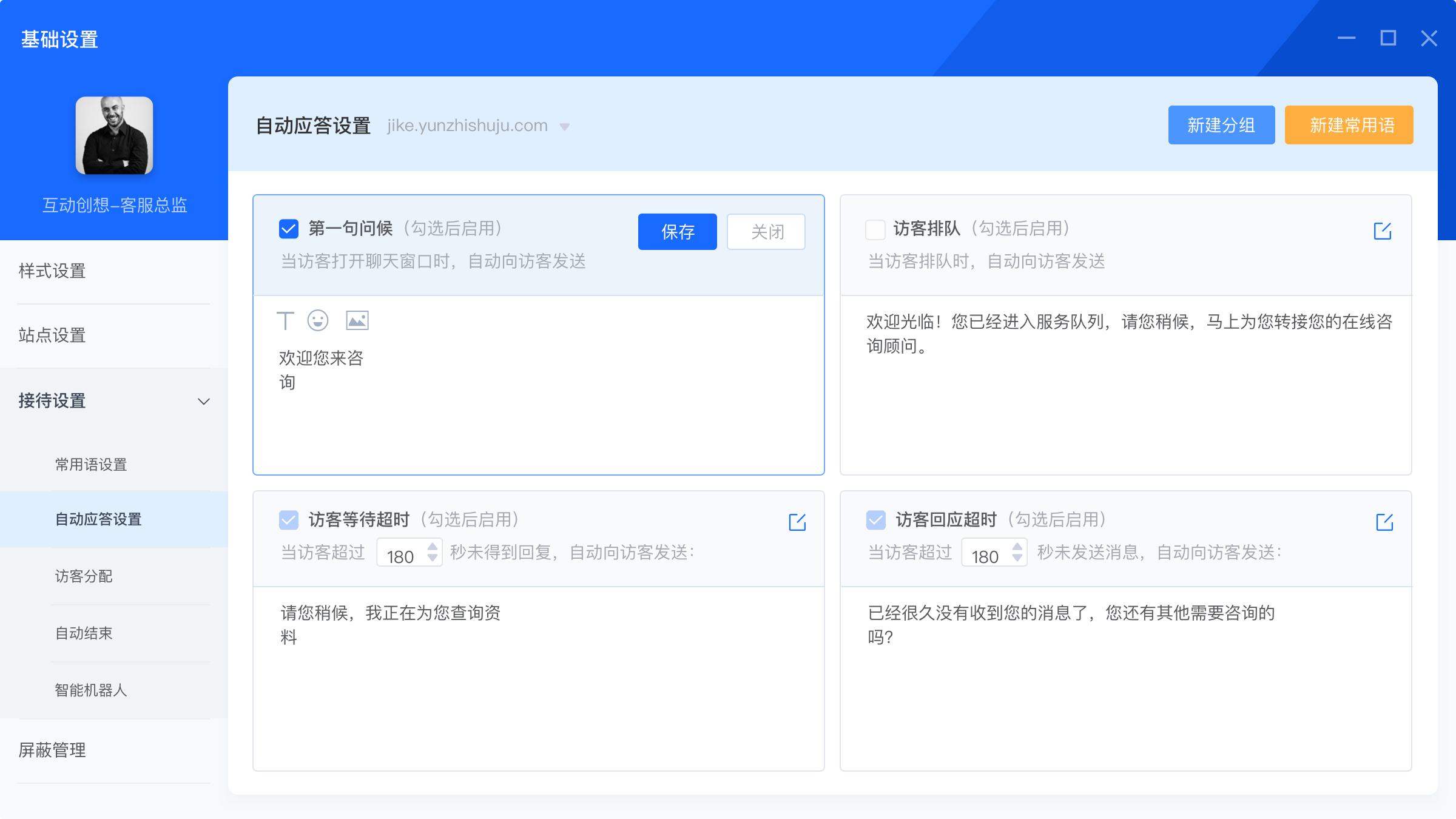
Task: Toggle the 访客等待超时 checkbox
Action: (289, 520)
